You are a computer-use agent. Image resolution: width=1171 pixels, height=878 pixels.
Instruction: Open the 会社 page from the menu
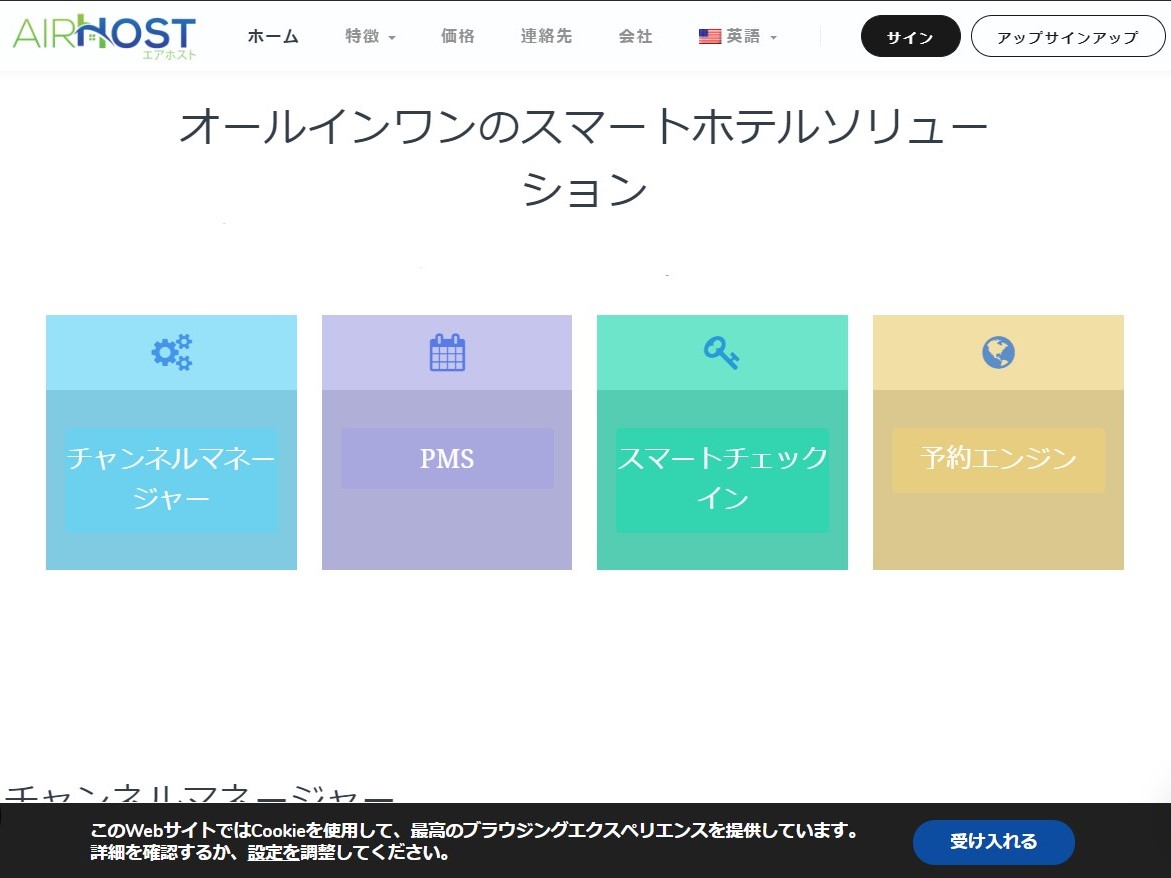coord(635,35)
